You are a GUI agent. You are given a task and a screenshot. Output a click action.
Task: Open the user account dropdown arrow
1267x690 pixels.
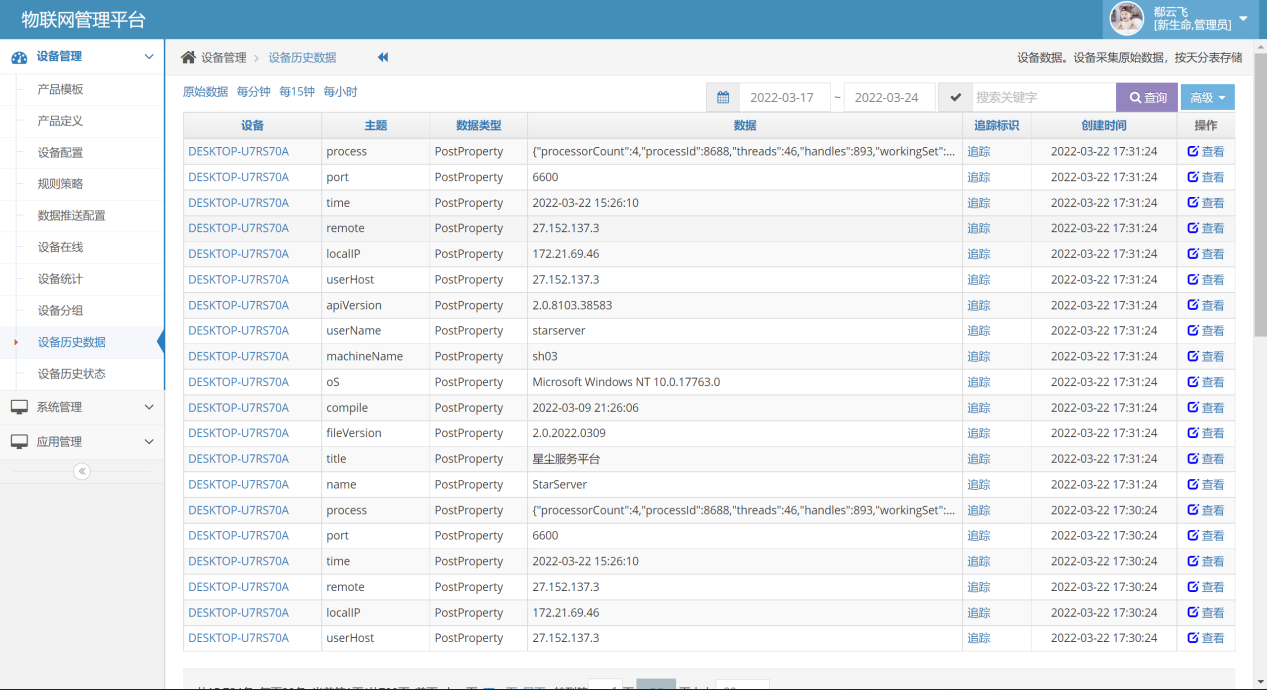pos(1243,18)
